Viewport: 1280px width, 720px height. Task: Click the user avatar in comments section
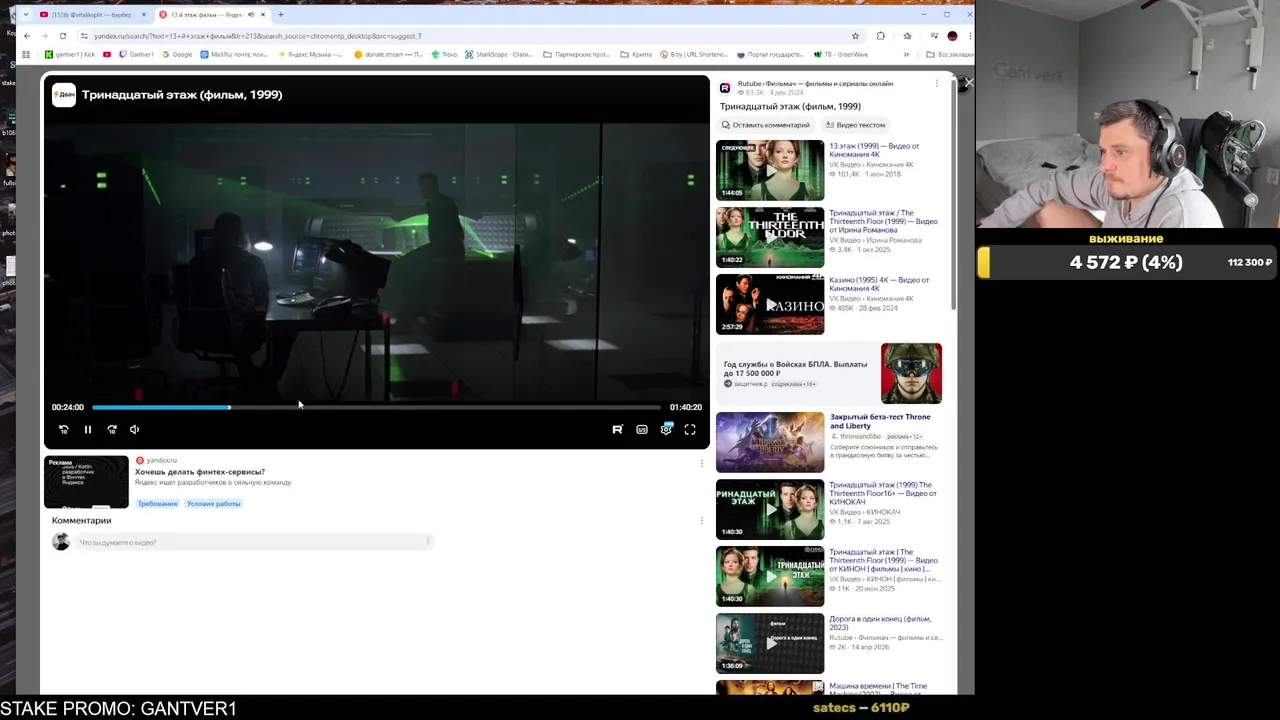pos(61,542)
